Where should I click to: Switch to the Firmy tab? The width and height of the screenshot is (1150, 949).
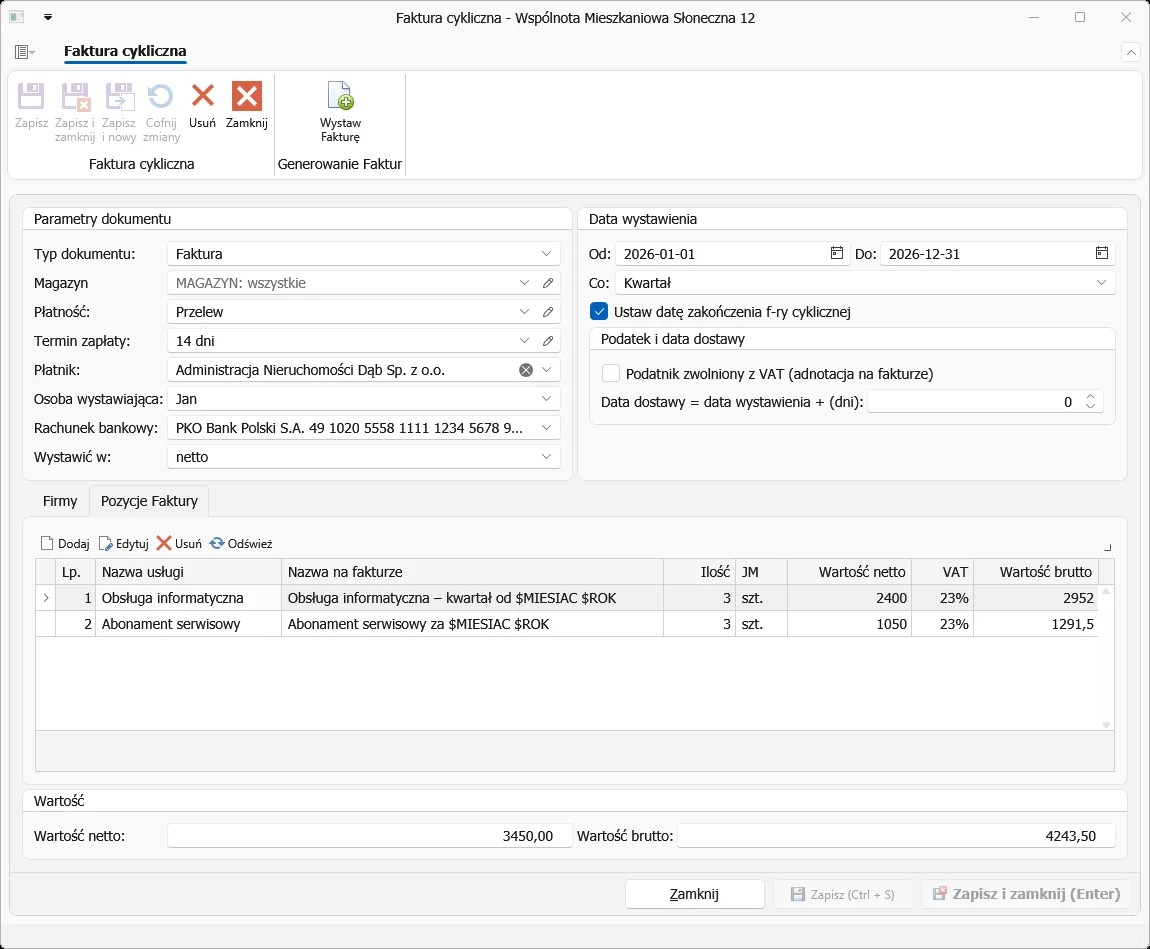(x=60, y=501)
